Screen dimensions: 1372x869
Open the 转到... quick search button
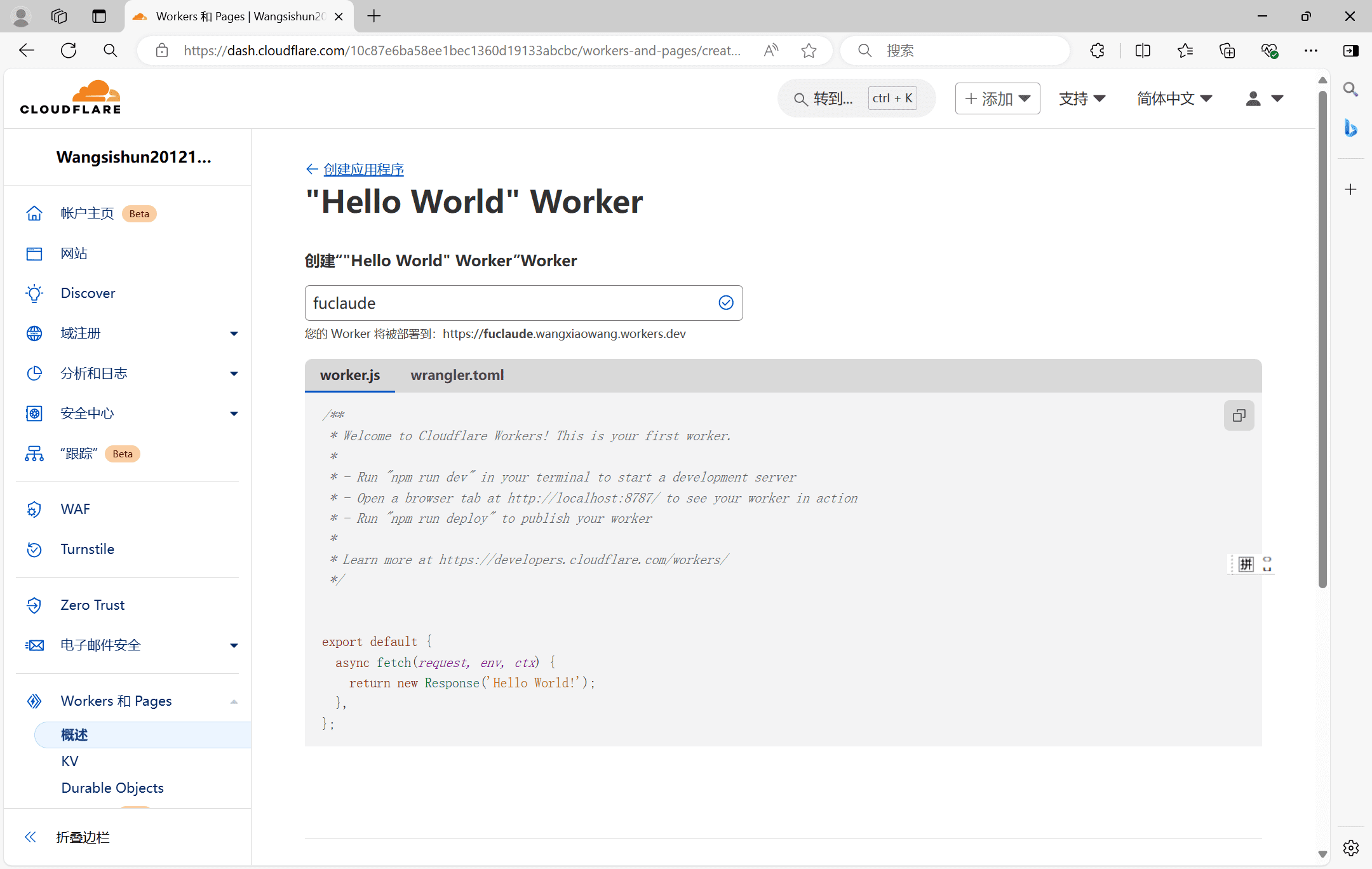click(856, 98)
